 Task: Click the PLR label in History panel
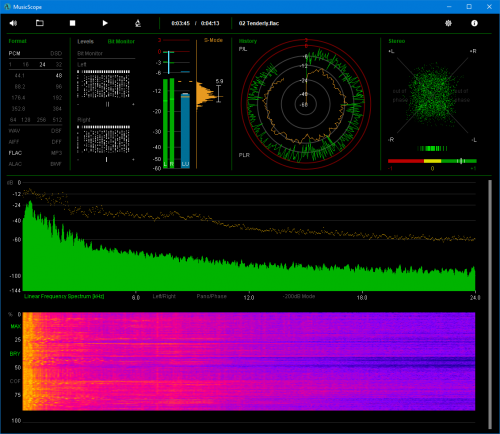pyautogui.click(x=244, y=155)
